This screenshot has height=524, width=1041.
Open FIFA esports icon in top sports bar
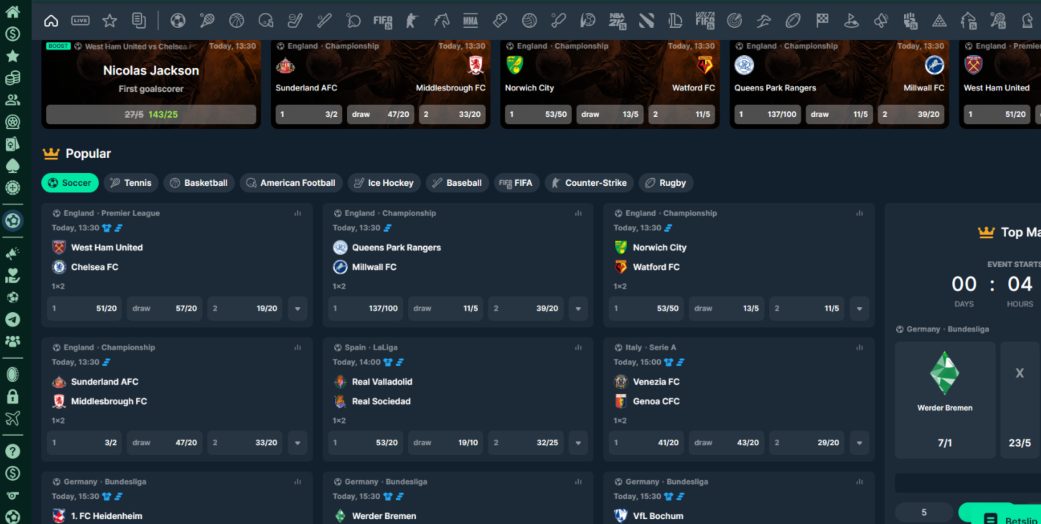point(382,21)
